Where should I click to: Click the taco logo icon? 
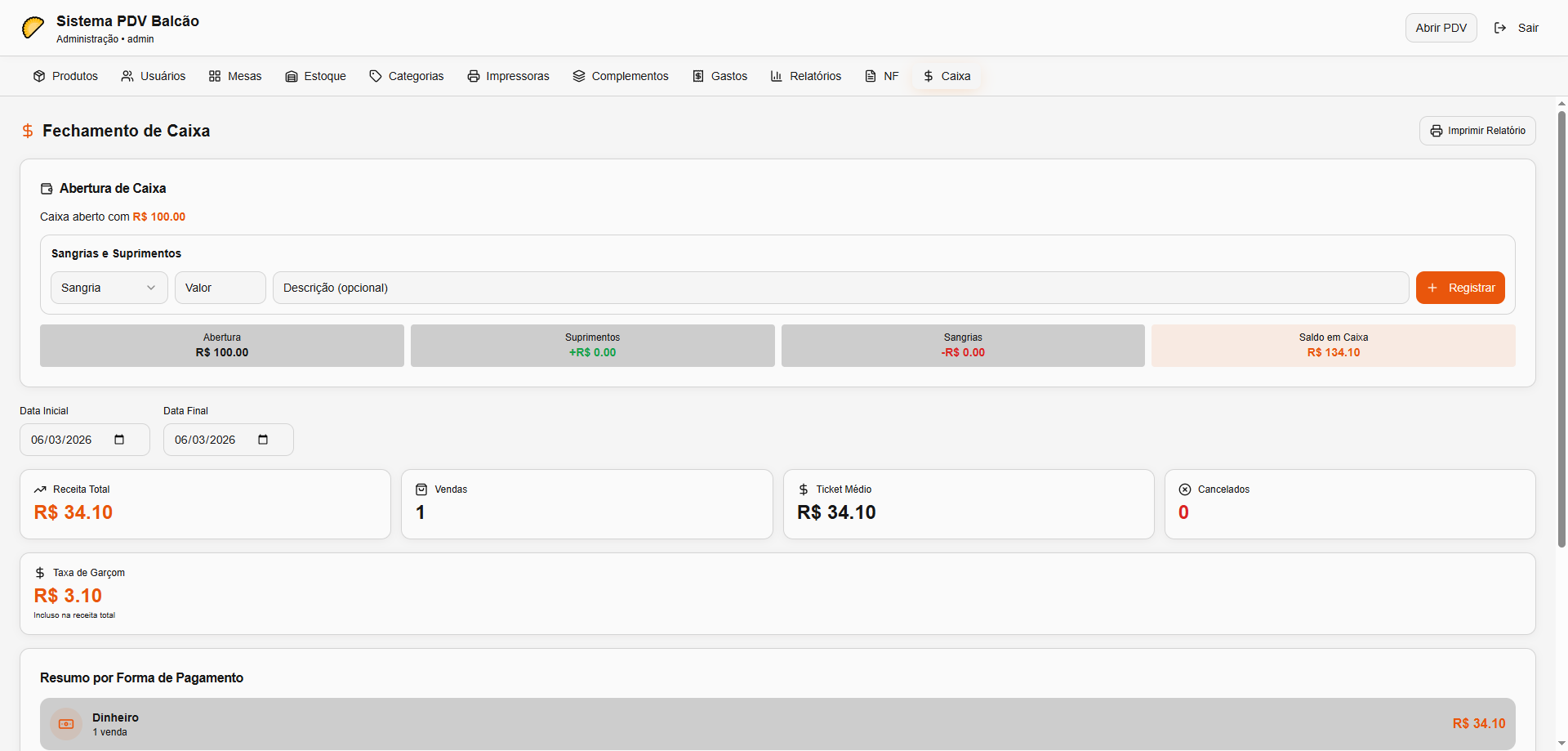coord(33,28)
